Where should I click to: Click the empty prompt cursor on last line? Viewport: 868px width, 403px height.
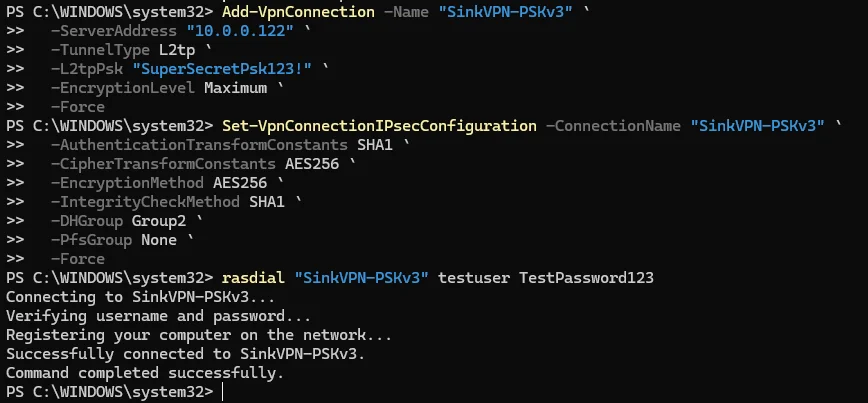[223, 392]
